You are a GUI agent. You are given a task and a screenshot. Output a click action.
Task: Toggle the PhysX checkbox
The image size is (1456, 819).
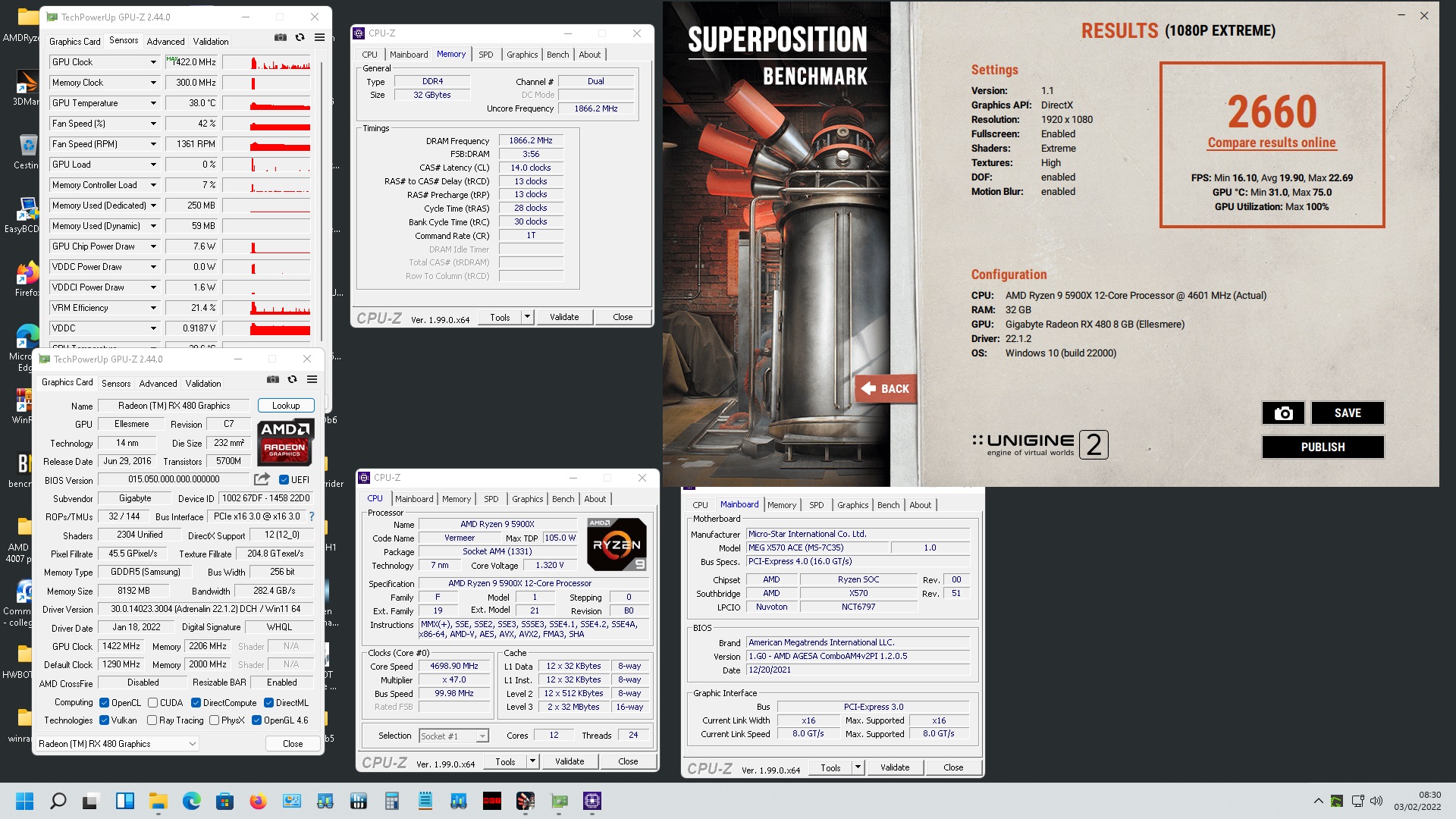tap(214, 720)
